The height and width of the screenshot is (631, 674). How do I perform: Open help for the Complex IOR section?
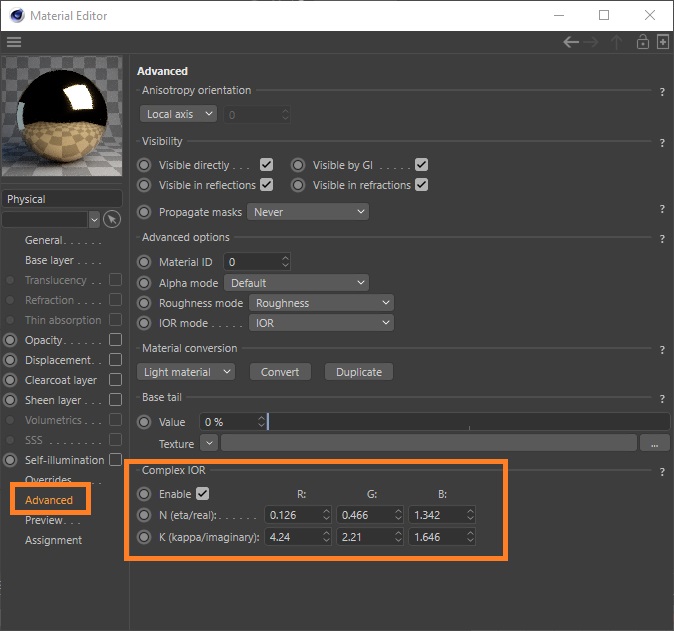662,471
